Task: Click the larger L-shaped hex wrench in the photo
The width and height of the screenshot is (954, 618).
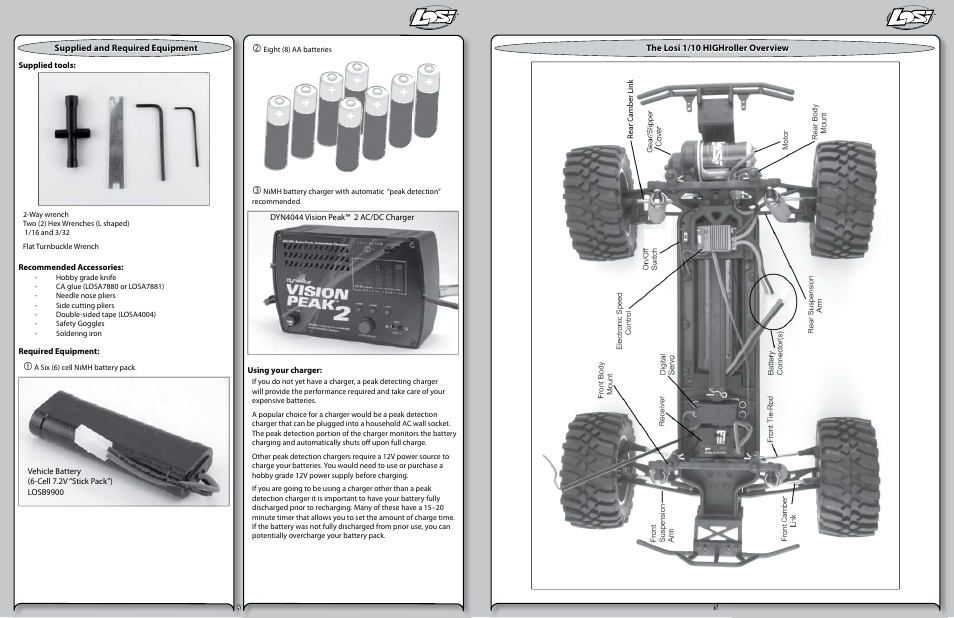Action: 153,141
